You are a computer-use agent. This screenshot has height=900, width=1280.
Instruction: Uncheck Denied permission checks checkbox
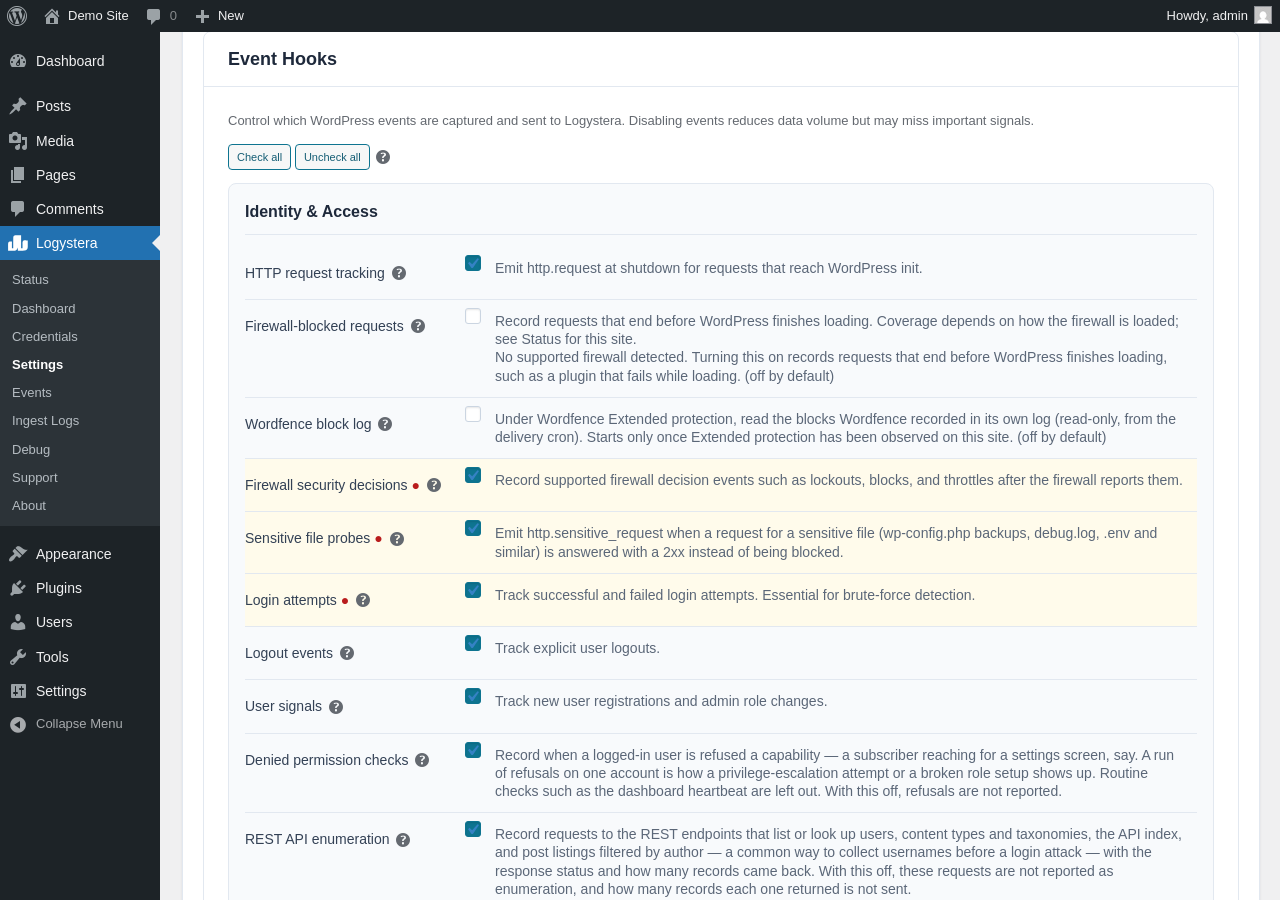[x=473, y=750]
